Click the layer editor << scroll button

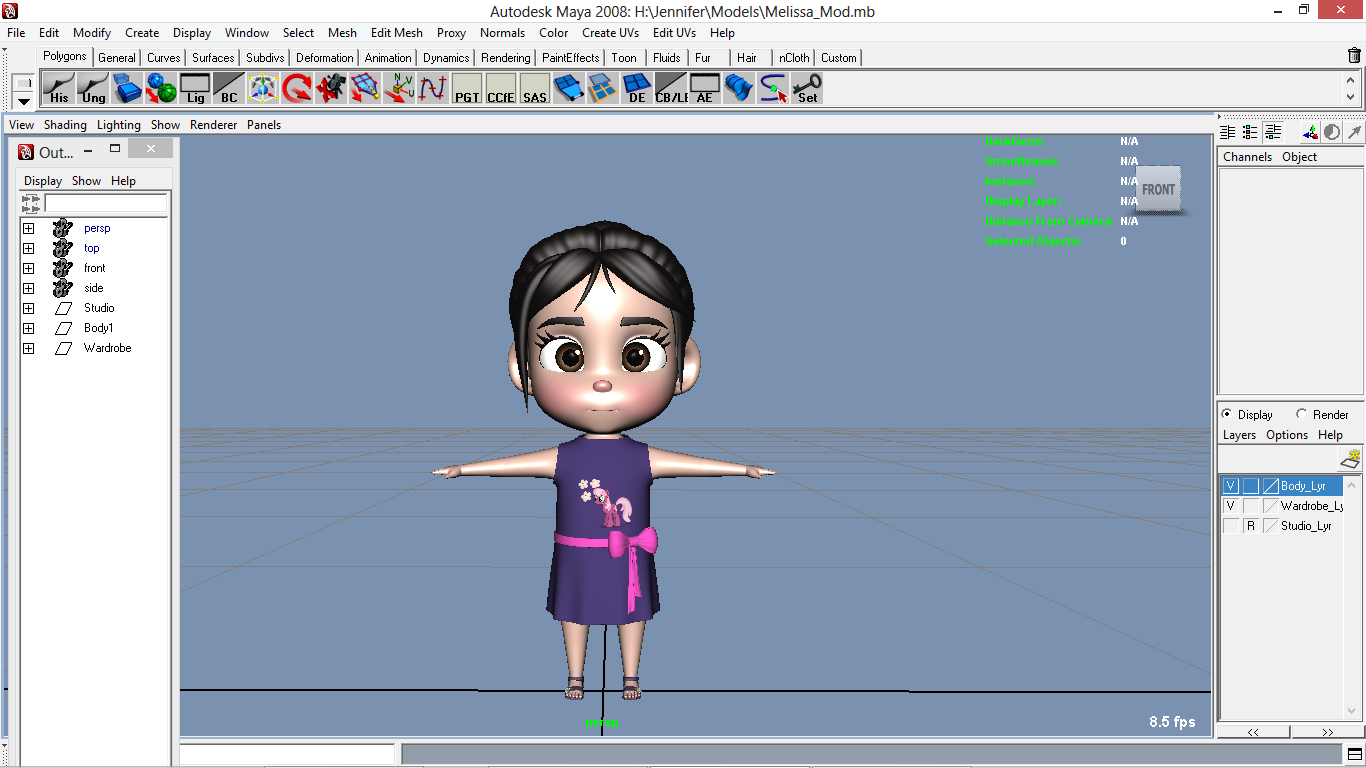click(x=1254, y=733)
